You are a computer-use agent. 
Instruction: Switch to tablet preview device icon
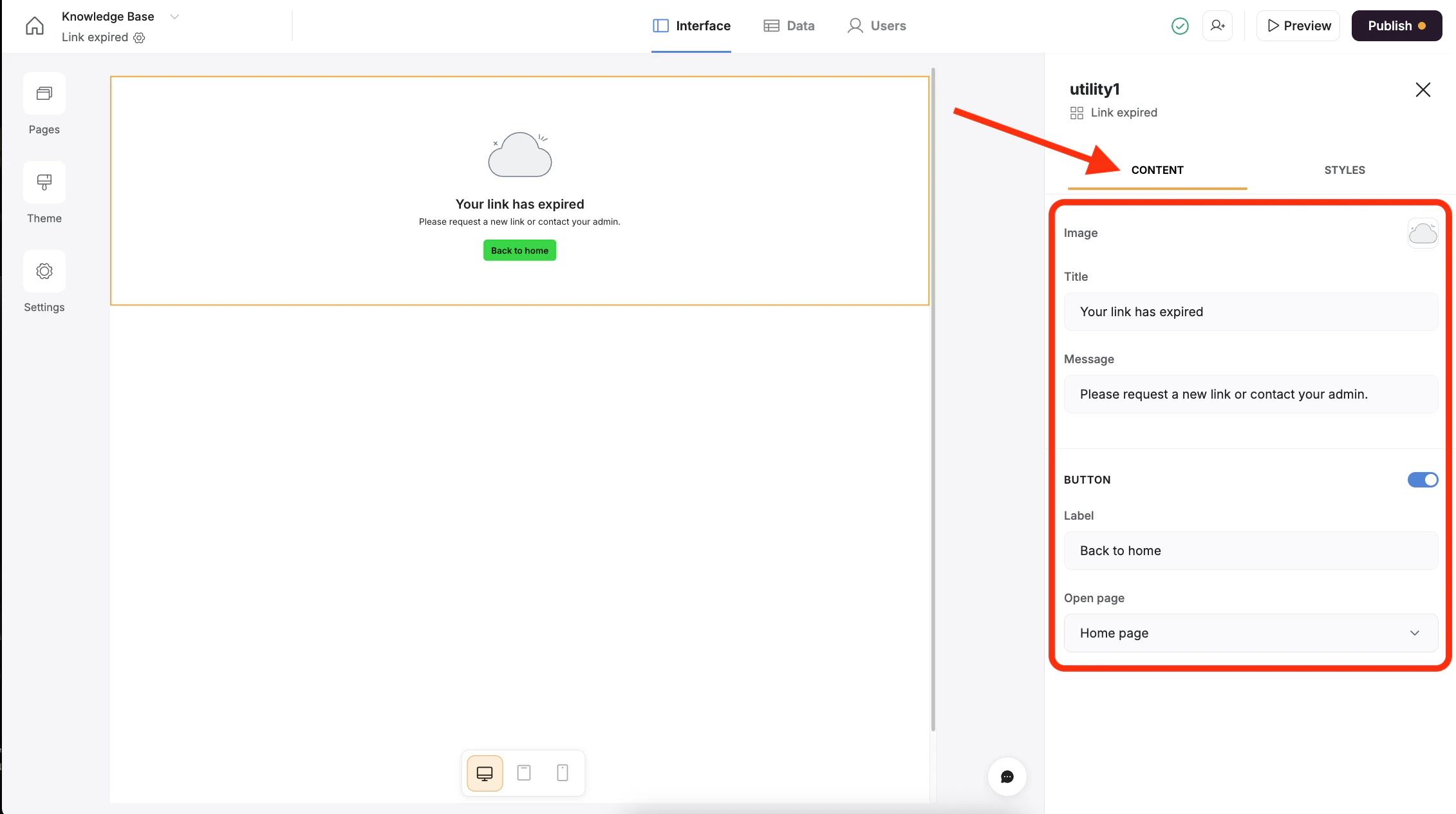pyautogui.click(x=524, y=773)
